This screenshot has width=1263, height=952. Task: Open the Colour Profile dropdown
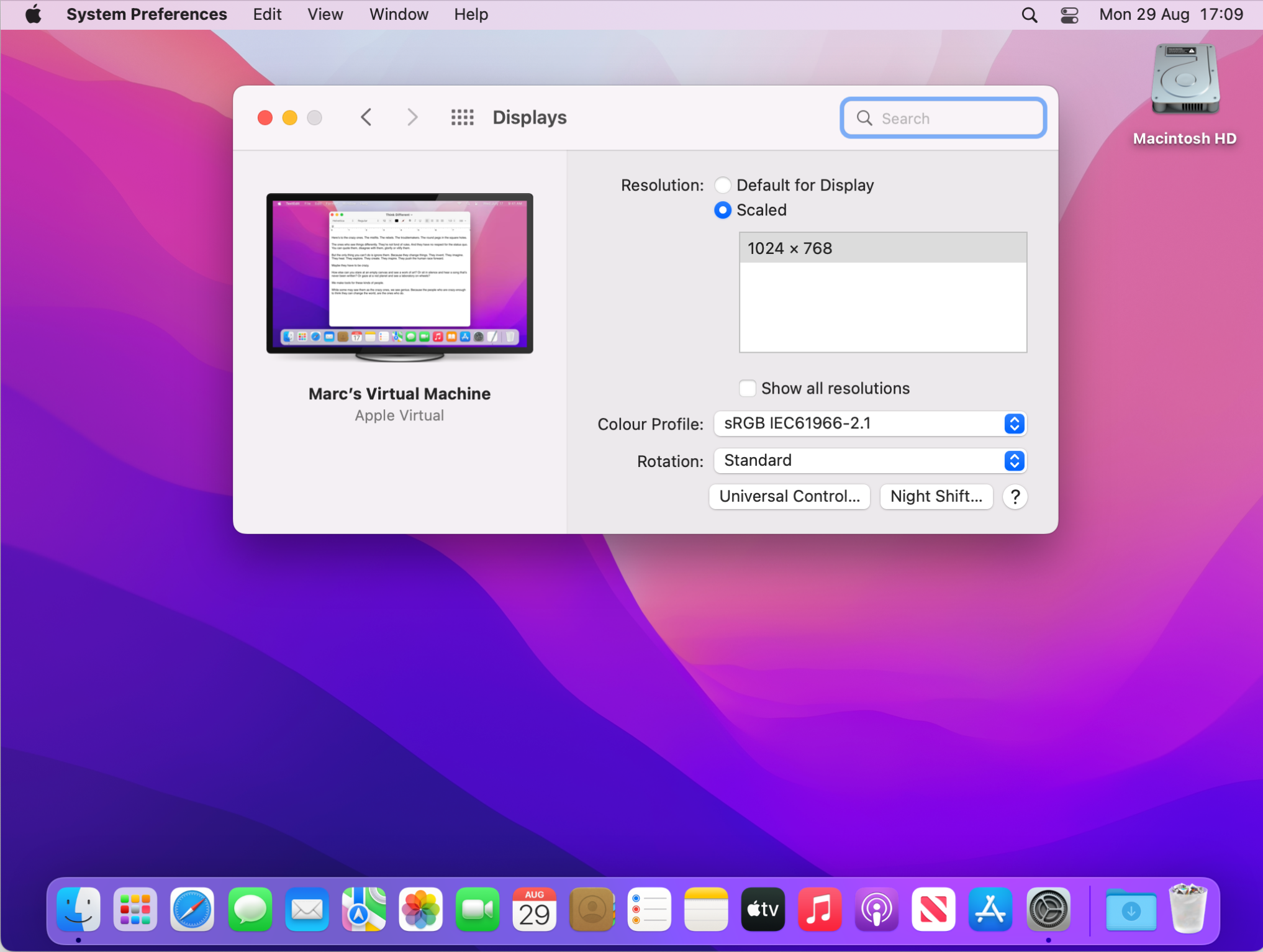tap(870, 424)
